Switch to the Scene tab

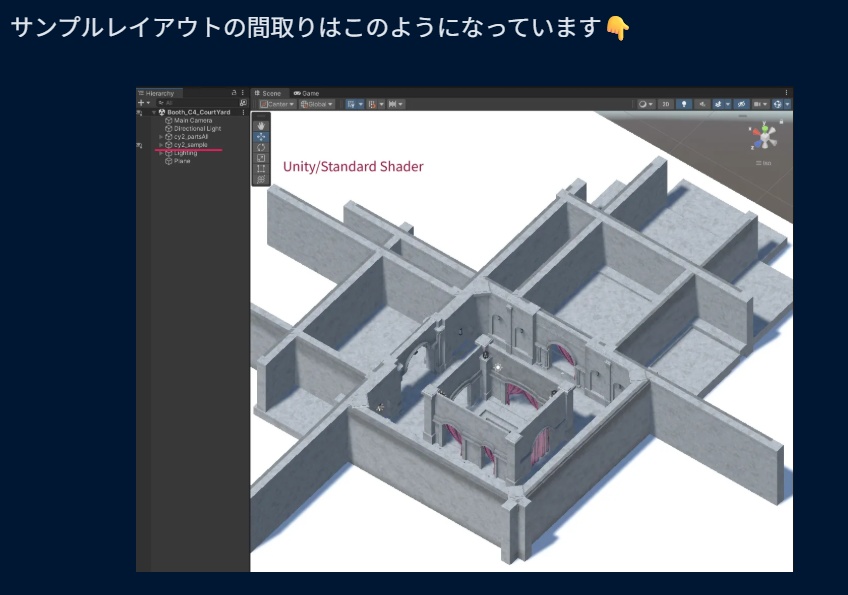271,94
